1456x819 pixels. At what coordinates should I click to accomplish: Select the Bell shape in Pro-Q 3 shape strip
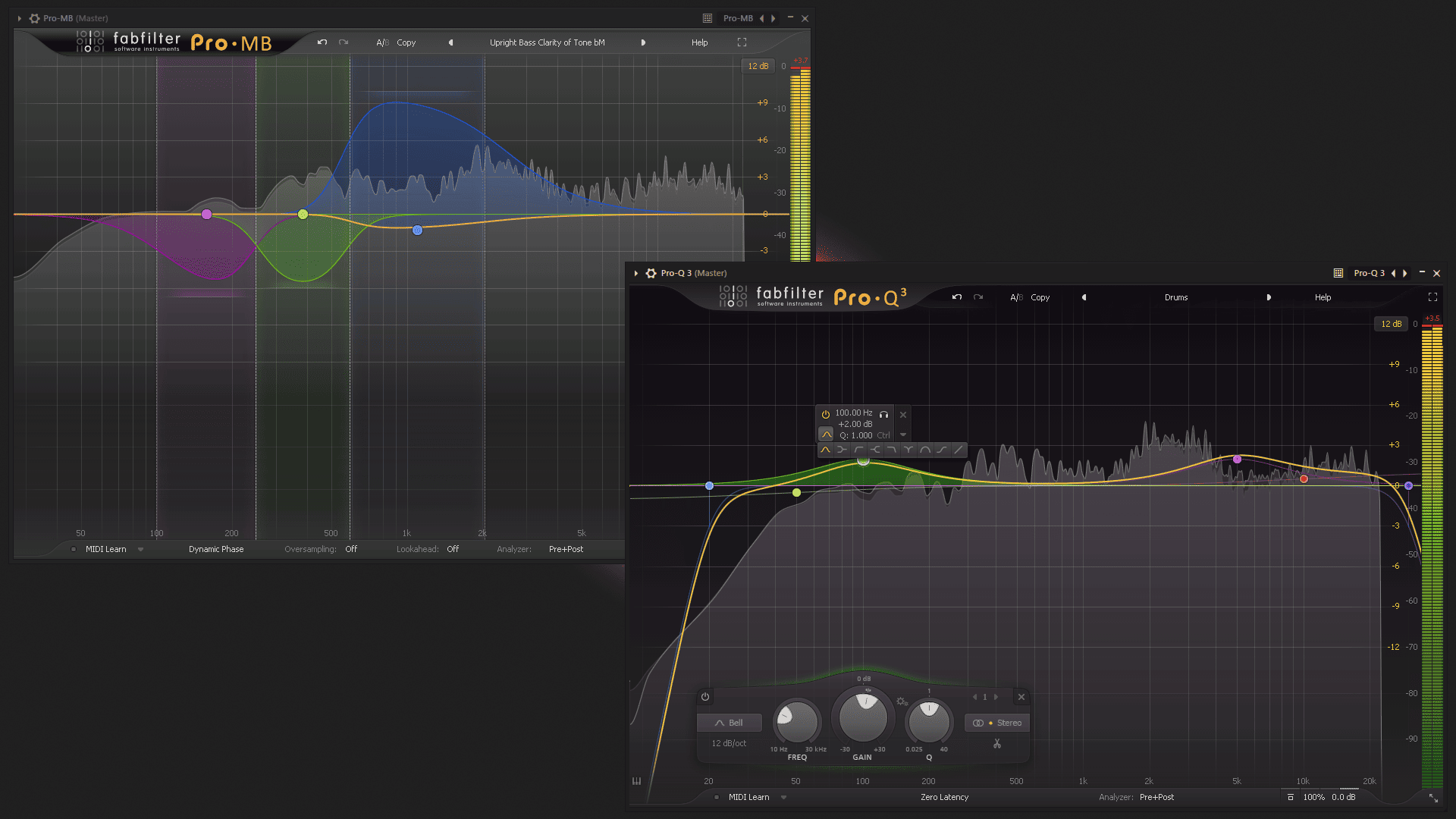(825, 450)
